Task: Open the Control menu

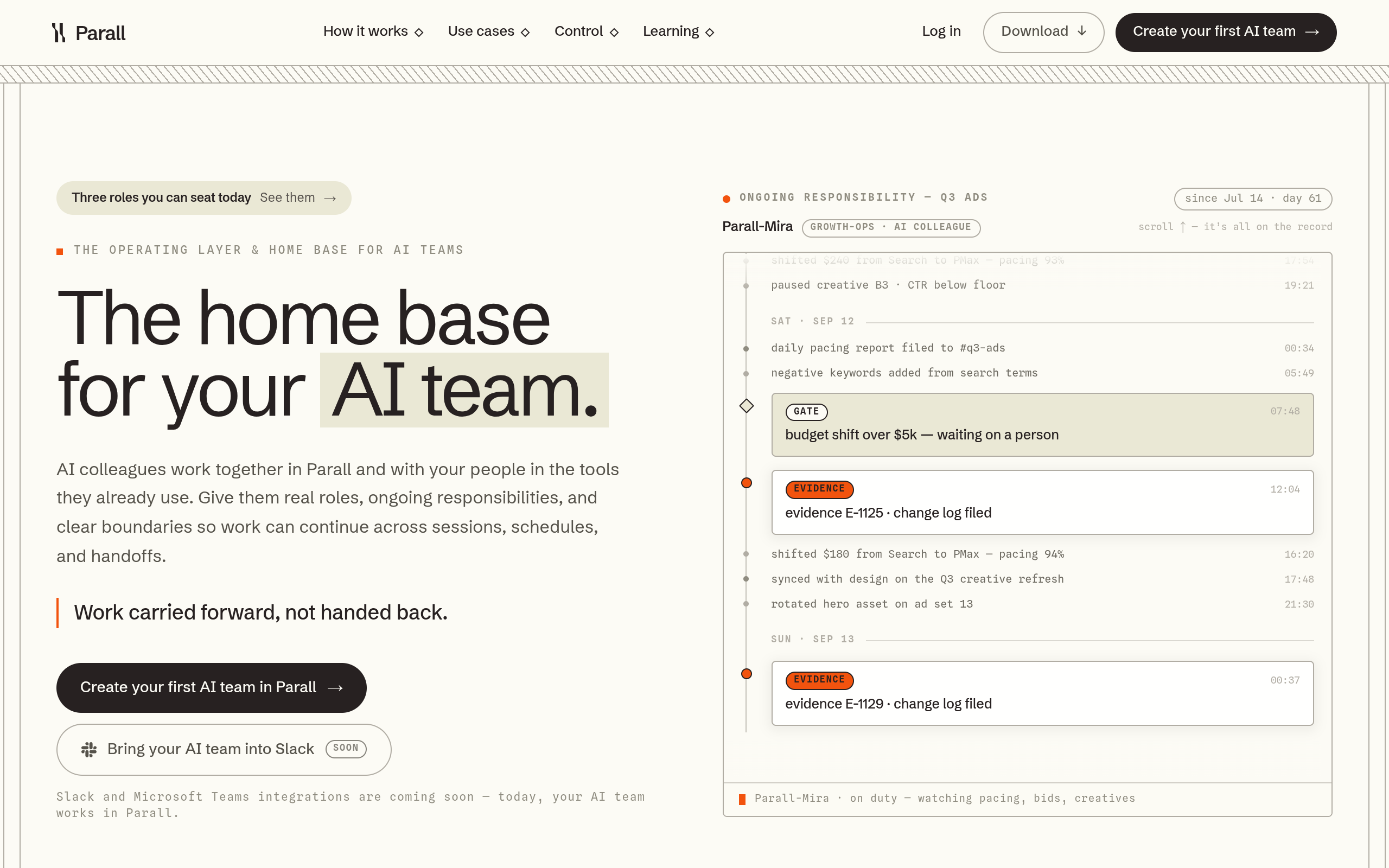Action: coord(586,31)
